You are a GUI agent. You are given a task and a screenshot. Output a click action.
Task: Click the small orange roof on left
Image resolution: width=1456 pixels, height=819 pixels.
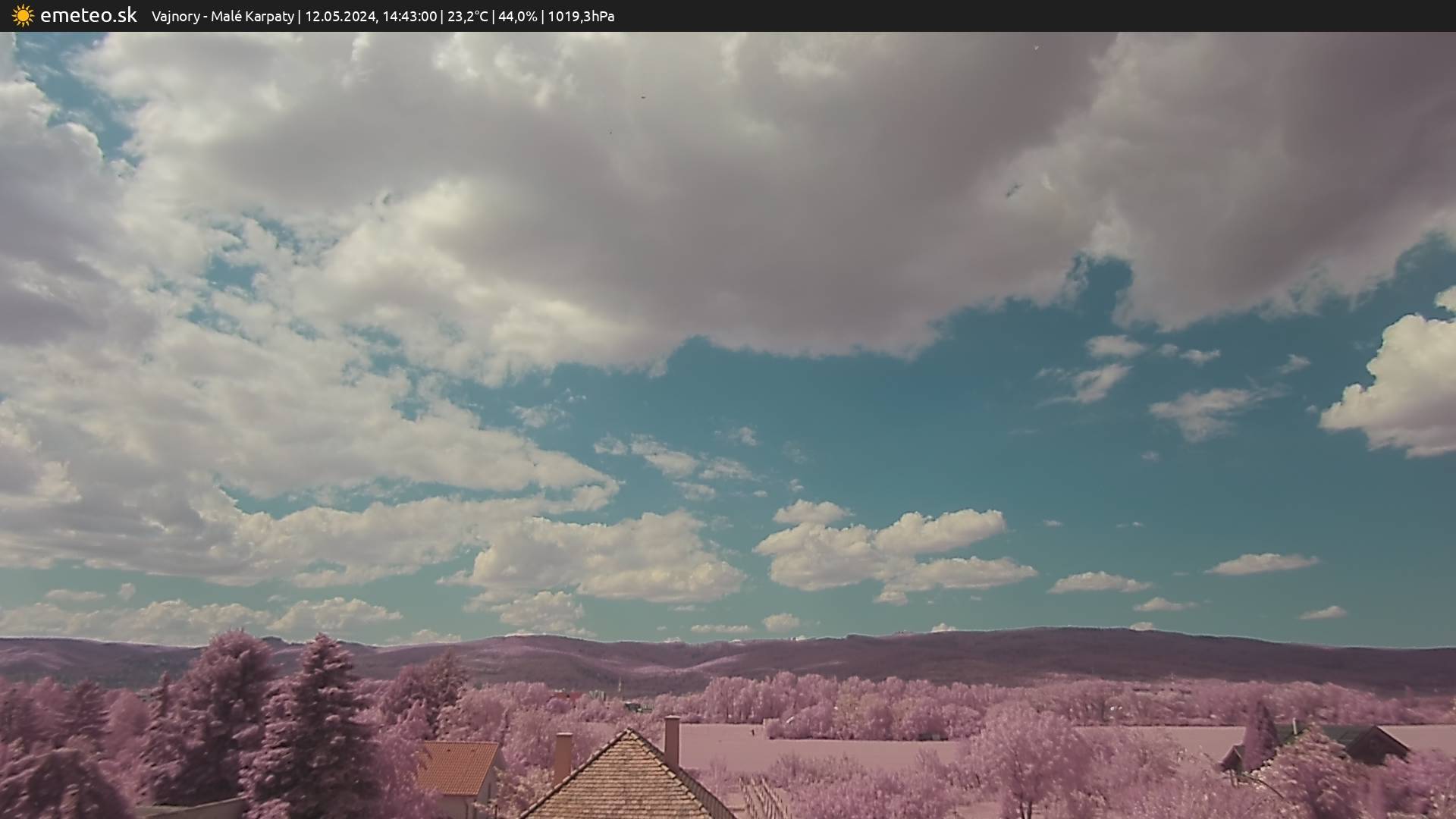pos(457,767)
